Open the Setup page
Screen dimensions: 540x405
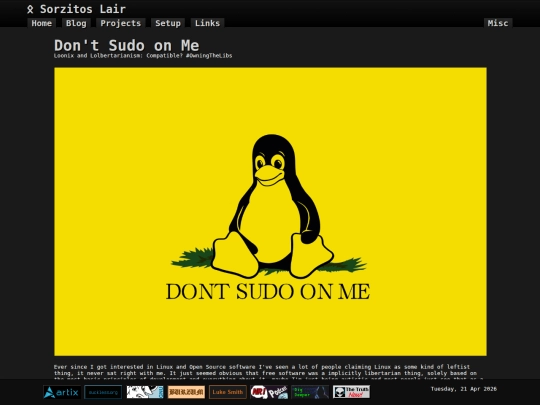click(x=168, y=23)
